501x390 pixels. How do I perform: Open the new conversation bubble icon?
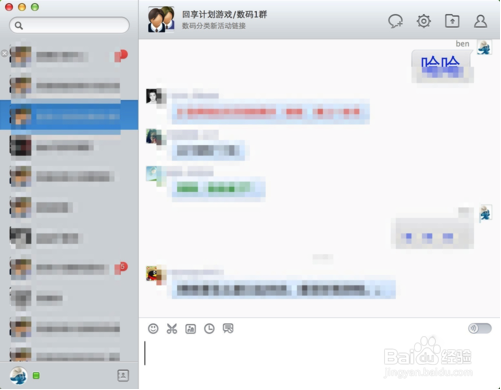pos(395,21)
